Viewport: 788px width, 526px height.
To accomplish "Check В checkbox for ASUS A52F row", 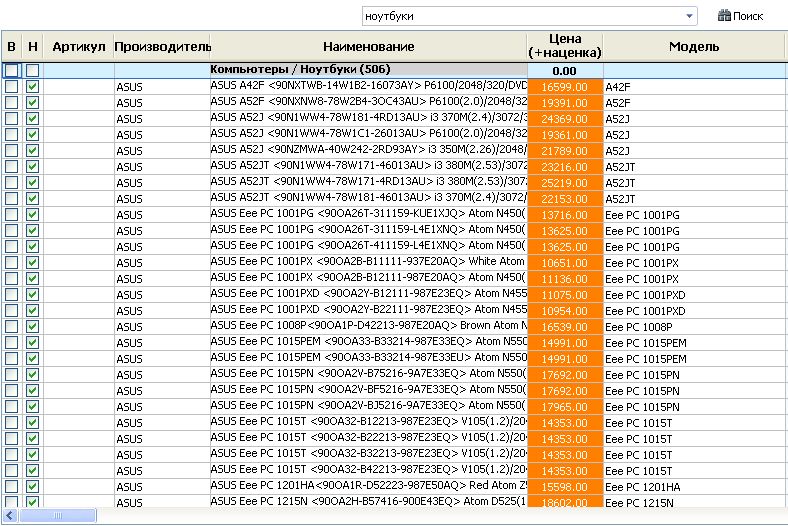I will coord(12,103).
